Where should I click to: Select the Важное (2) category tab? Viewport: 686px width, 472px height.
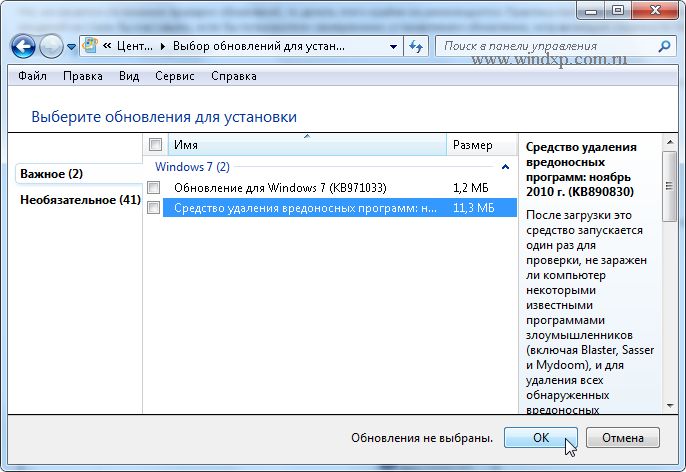[79, 174]
